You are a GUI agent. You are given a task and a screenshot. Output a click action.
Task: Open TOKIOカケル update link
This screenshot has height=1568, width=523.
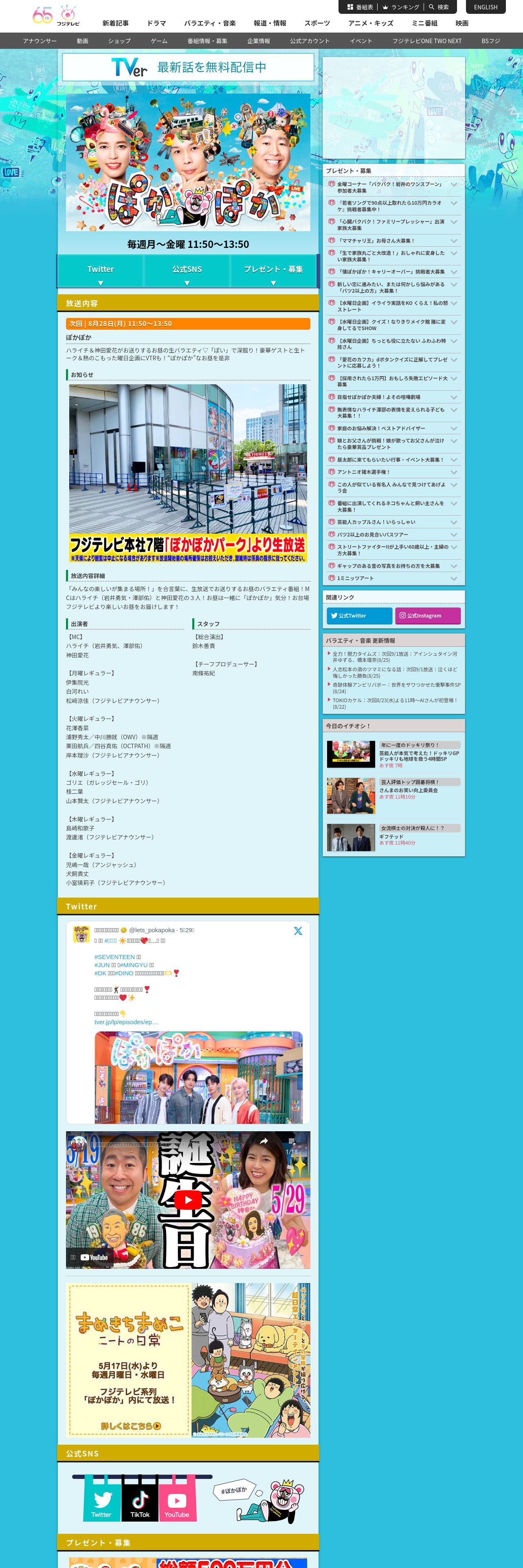tap(395, 703)
